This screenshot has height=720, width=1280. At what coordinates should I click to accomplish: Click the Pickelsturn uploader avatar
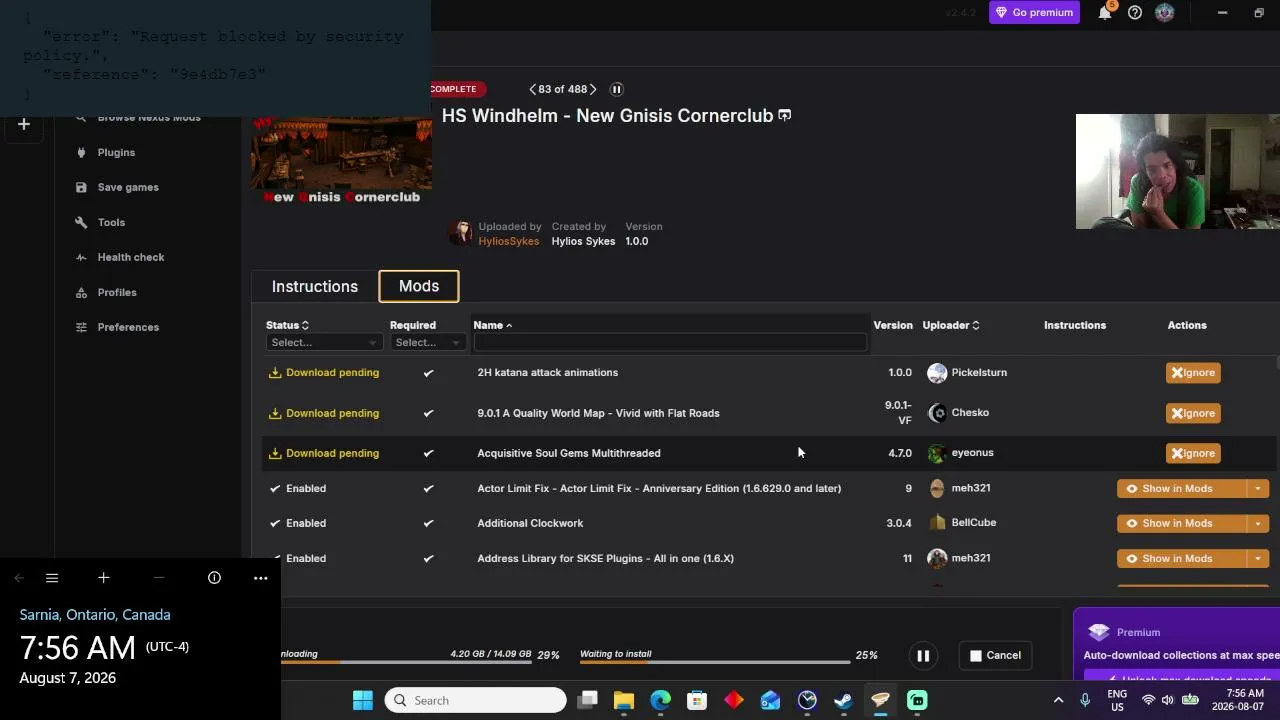(x=937, y=372)
